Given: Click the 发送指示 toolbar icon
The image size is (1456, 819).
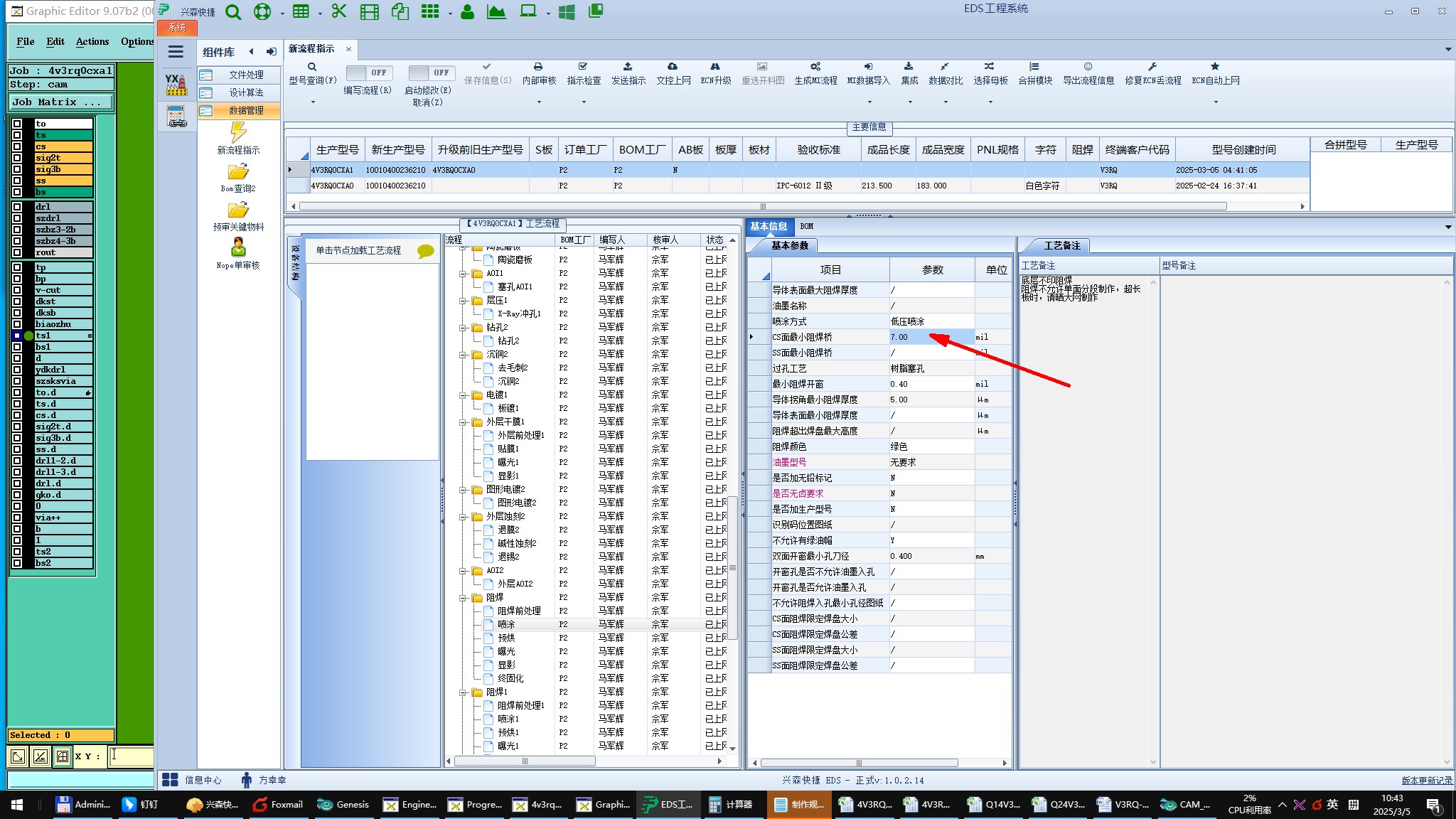Looking at the screenshot, I should pyautogui.click(x=628, y=67).
